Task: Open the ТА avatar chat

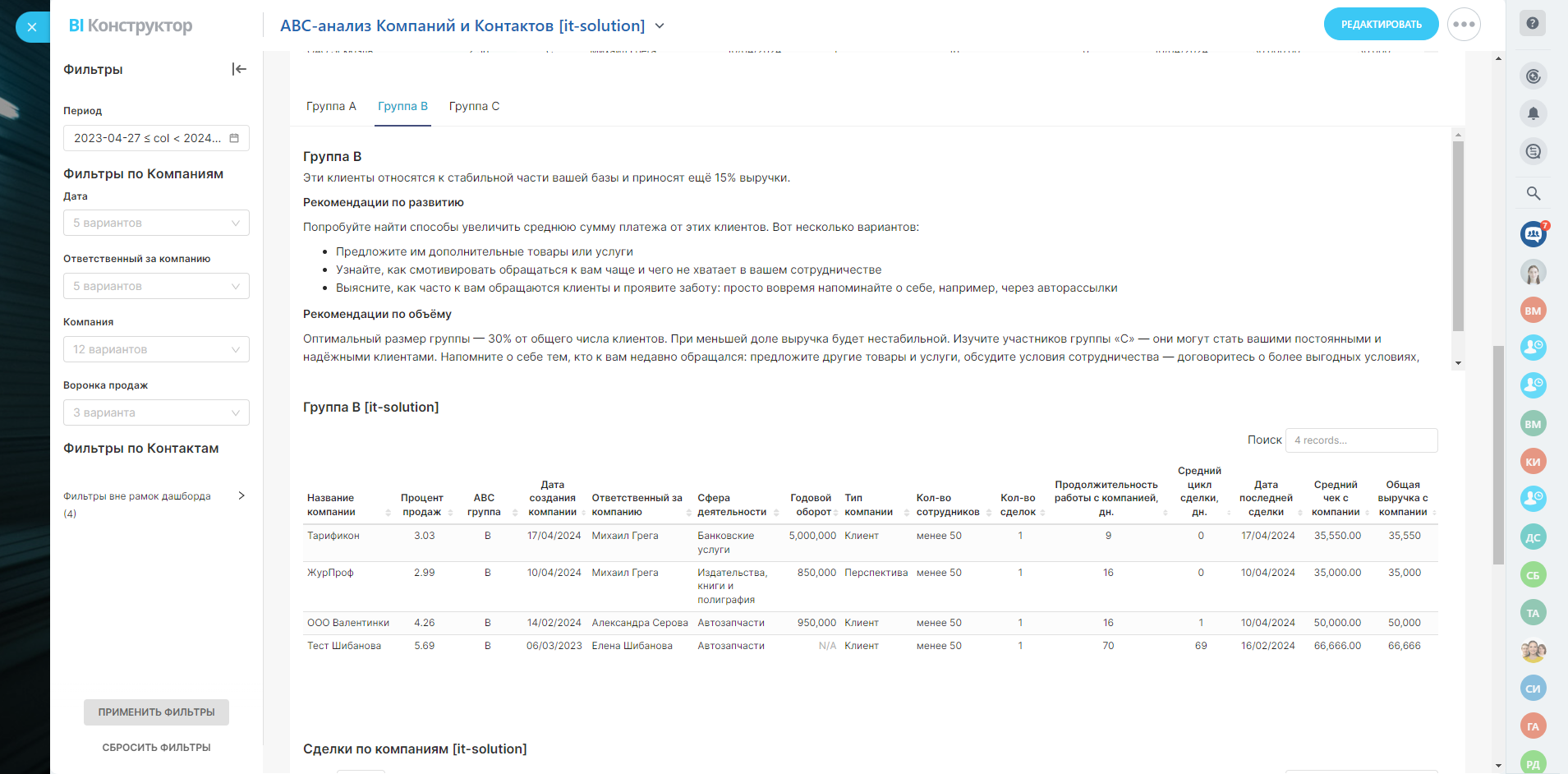Action: pyautogui.click(x=1533, y=613)
